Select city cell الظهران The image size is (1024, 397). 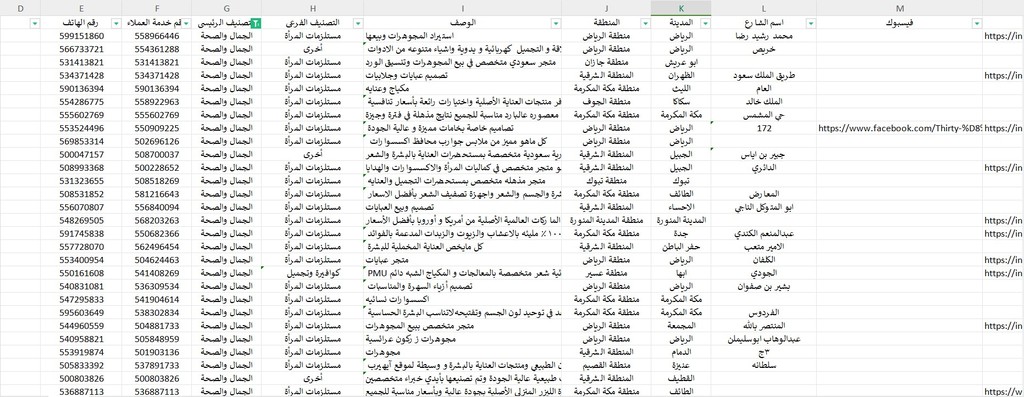point(681,76)
